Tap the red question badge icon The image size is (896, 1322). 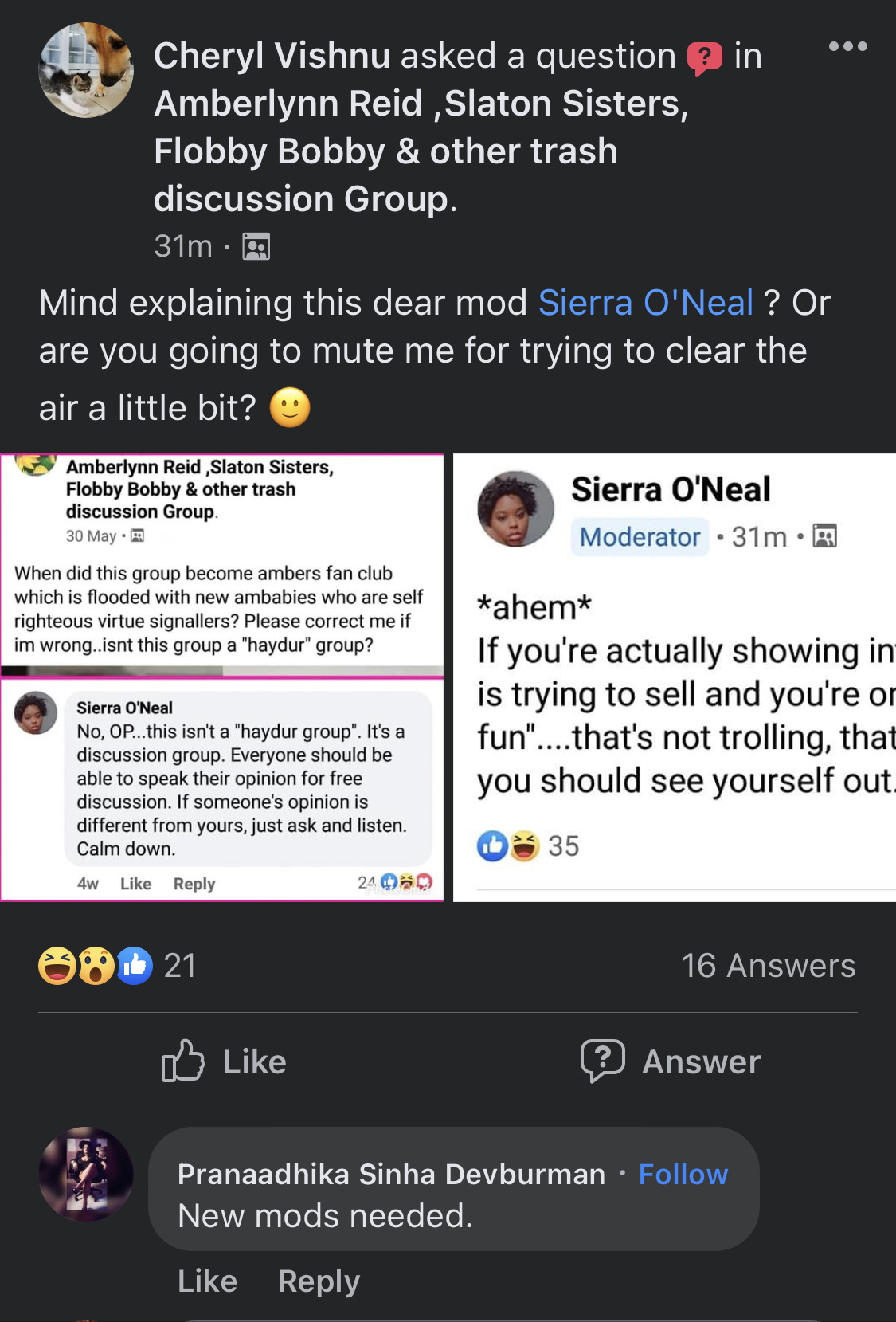[704, 58]
